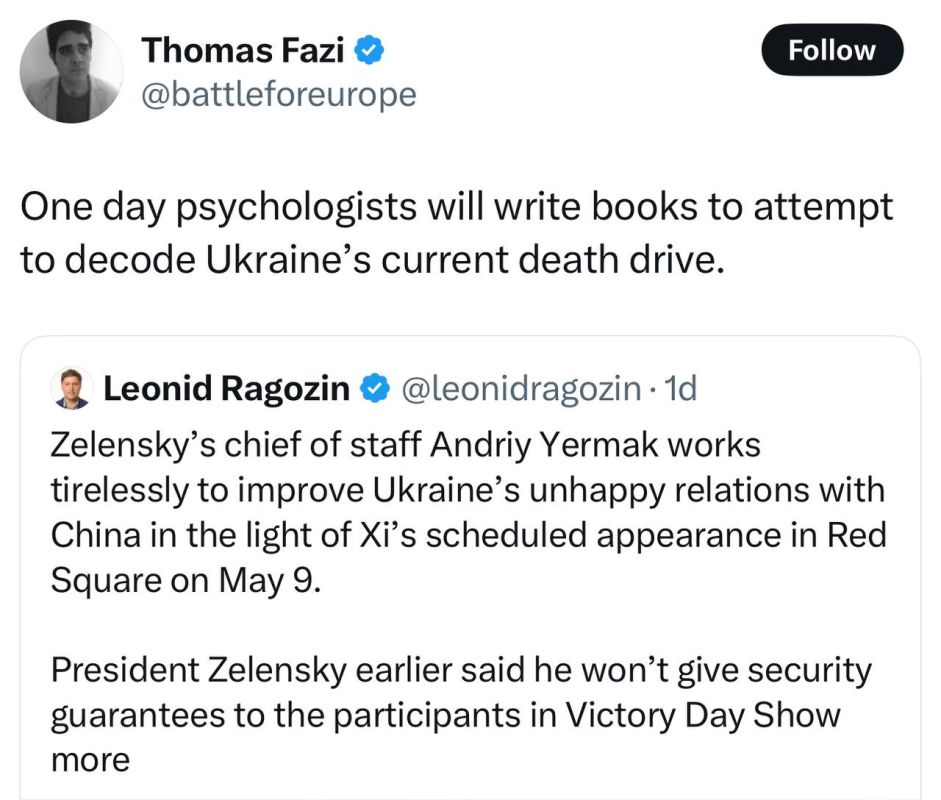Click the Follow button

tap(831, 50)
